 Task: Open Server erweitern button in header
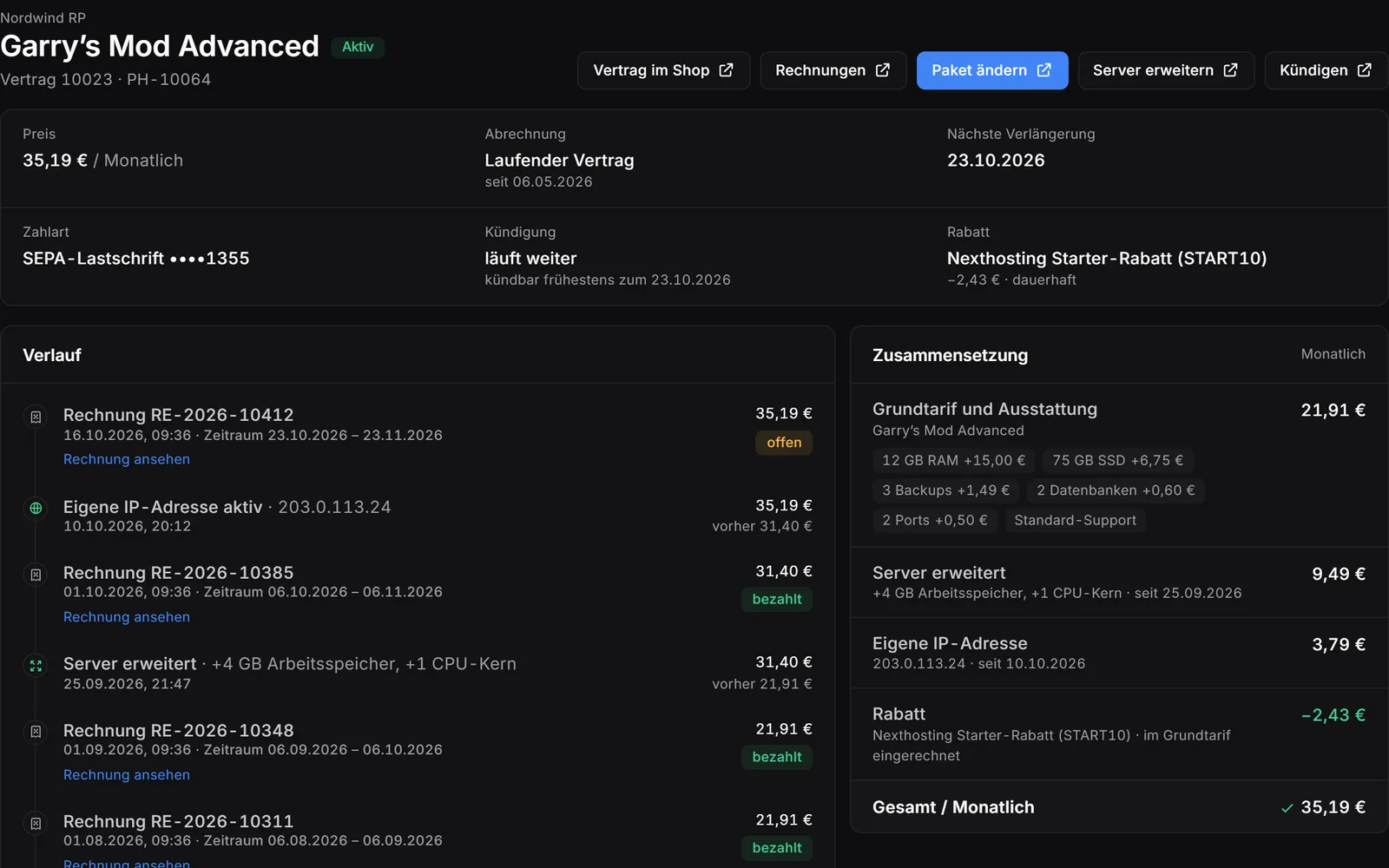(1166, 70)
